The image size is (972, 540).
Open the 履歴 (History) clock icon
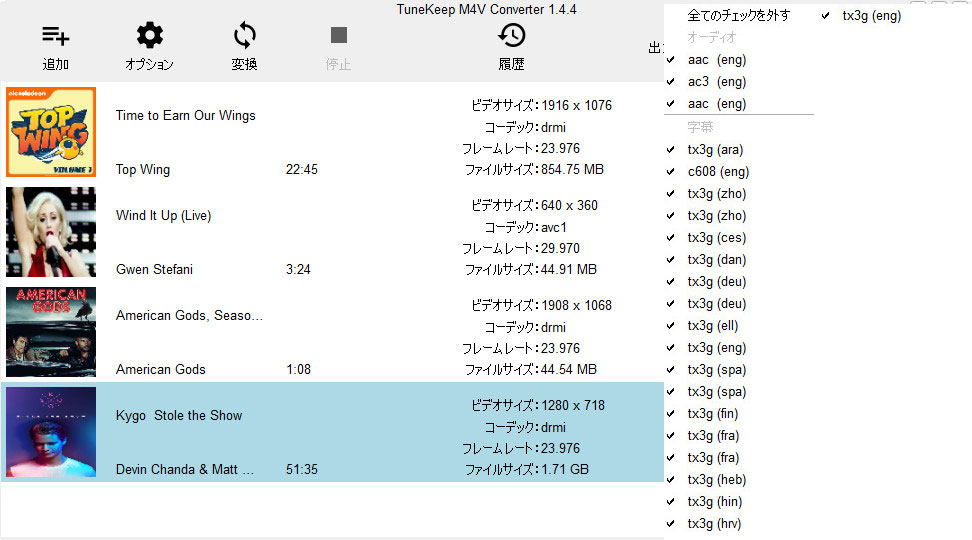[511, 35]
